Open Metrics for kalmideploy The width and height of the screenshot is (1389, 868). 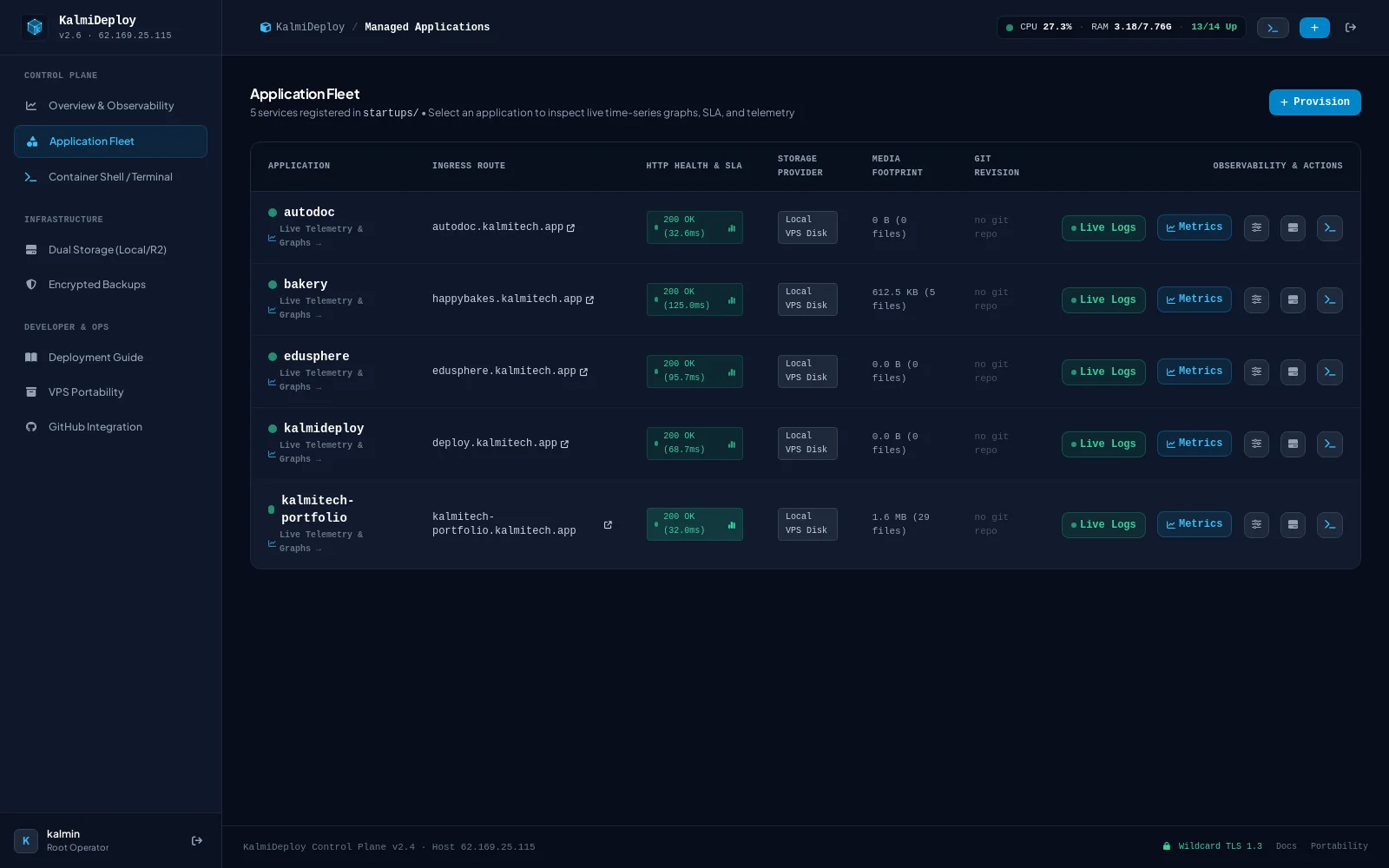tap(1194, 444)
